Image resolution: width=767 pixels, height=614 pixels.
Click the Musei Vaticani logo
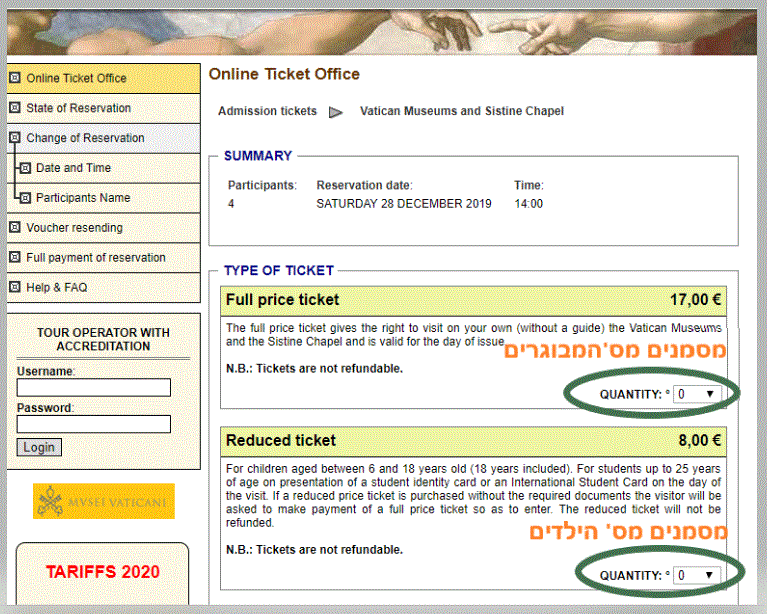tap(104, 501)
